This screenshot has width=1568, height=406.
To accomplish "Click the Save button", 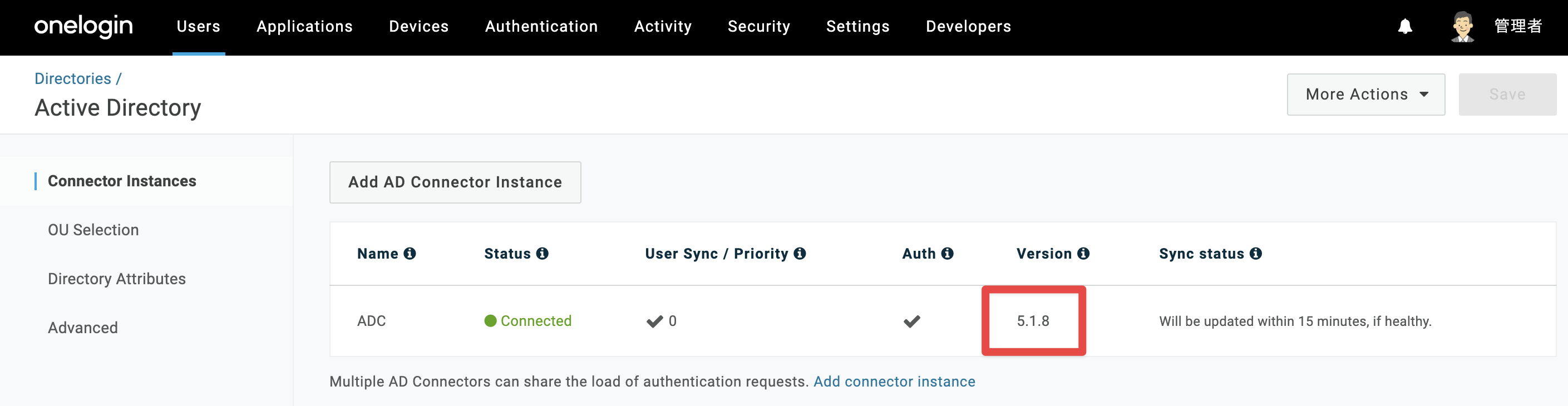I will tap(1507, 95).
